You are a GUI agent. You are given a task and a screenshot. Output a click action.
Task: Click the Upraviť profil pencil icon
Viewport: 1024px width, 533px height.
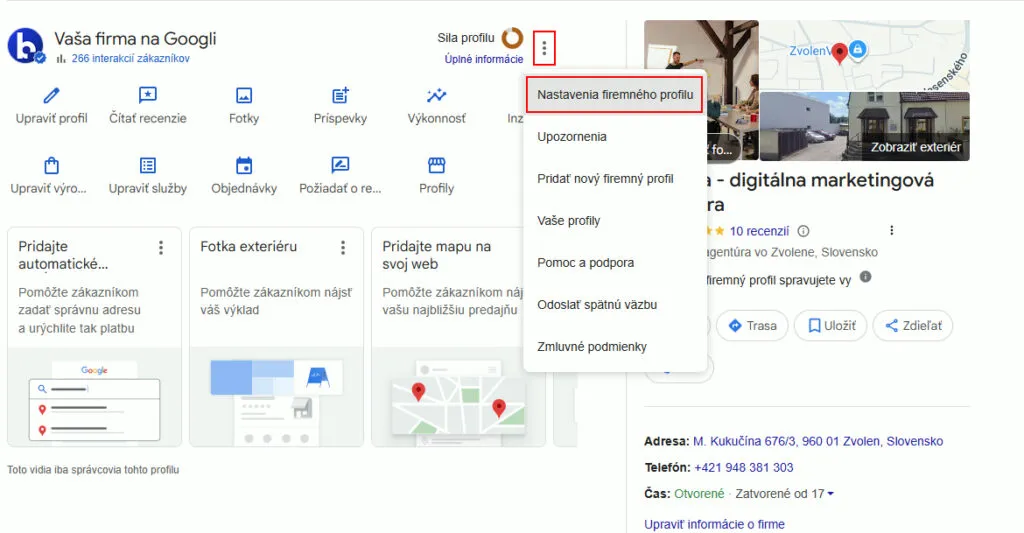click(x=51, y=96)
